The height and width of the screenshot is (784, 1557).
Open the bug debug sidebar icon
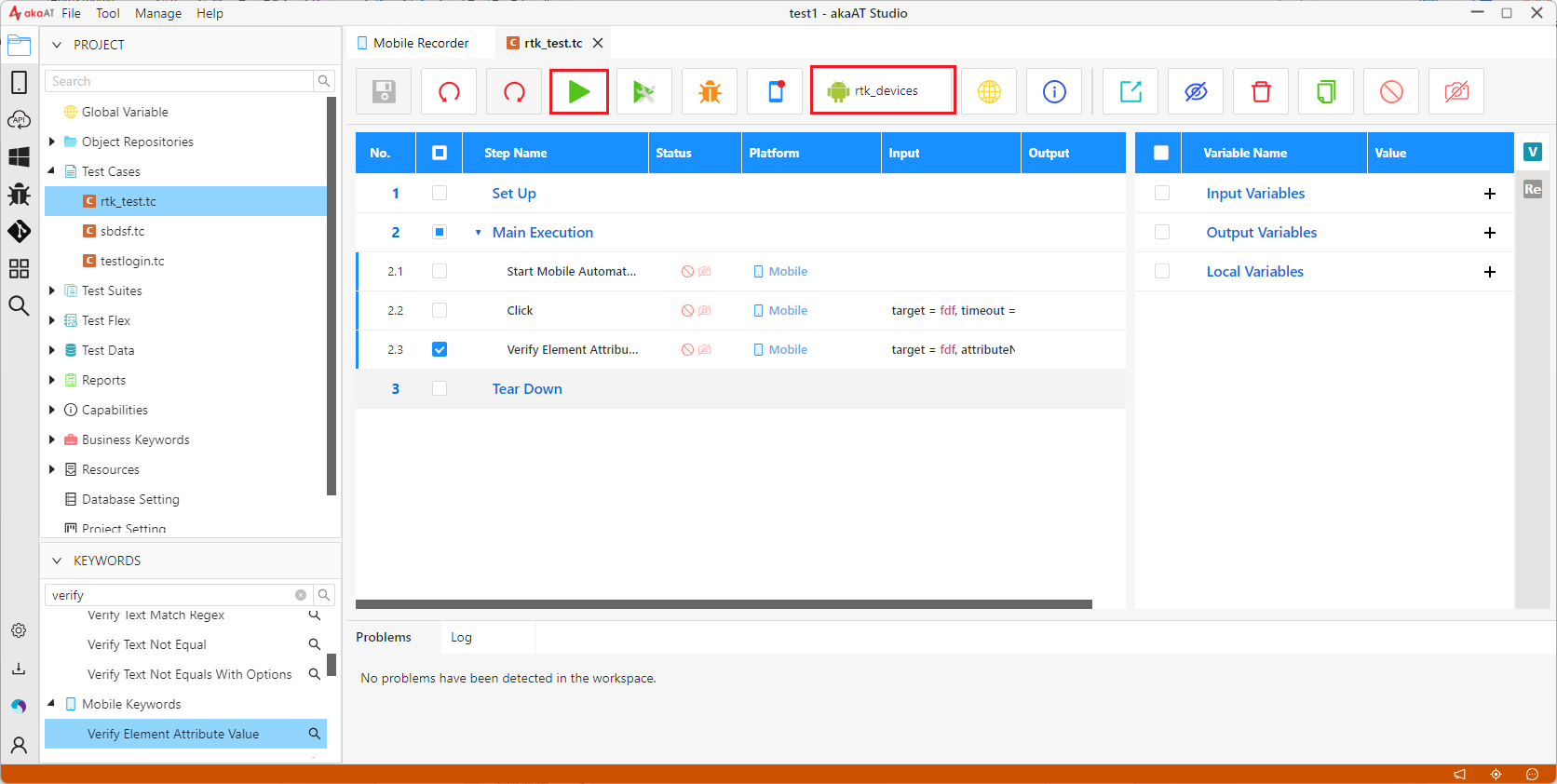click(x=19, y=194)
